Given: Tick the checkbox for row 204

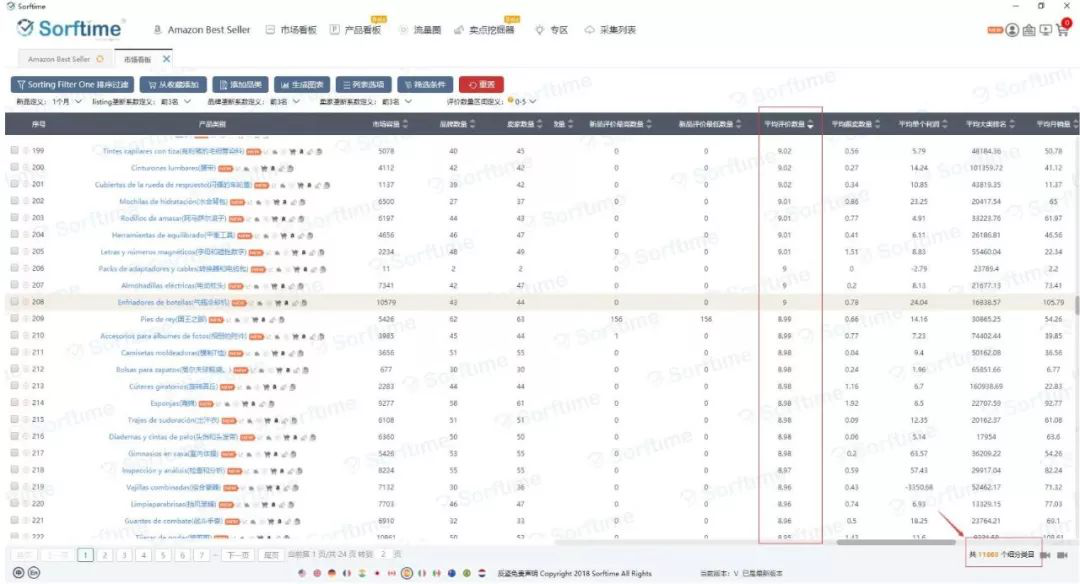Looking at the screenshot, I should pos(14,234).
